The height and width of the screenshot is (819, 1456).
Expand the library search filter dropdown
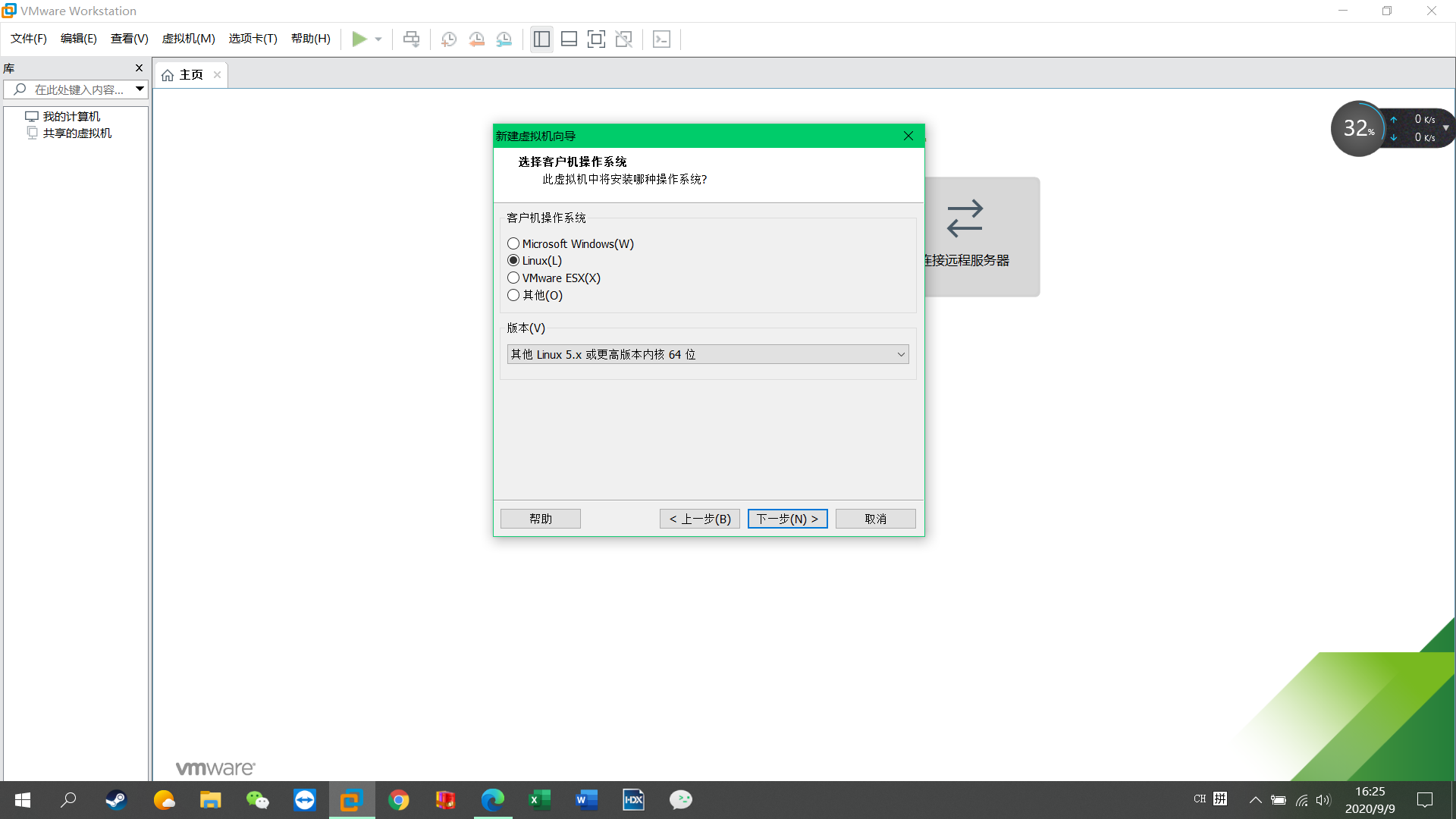(x=140, y=89)
